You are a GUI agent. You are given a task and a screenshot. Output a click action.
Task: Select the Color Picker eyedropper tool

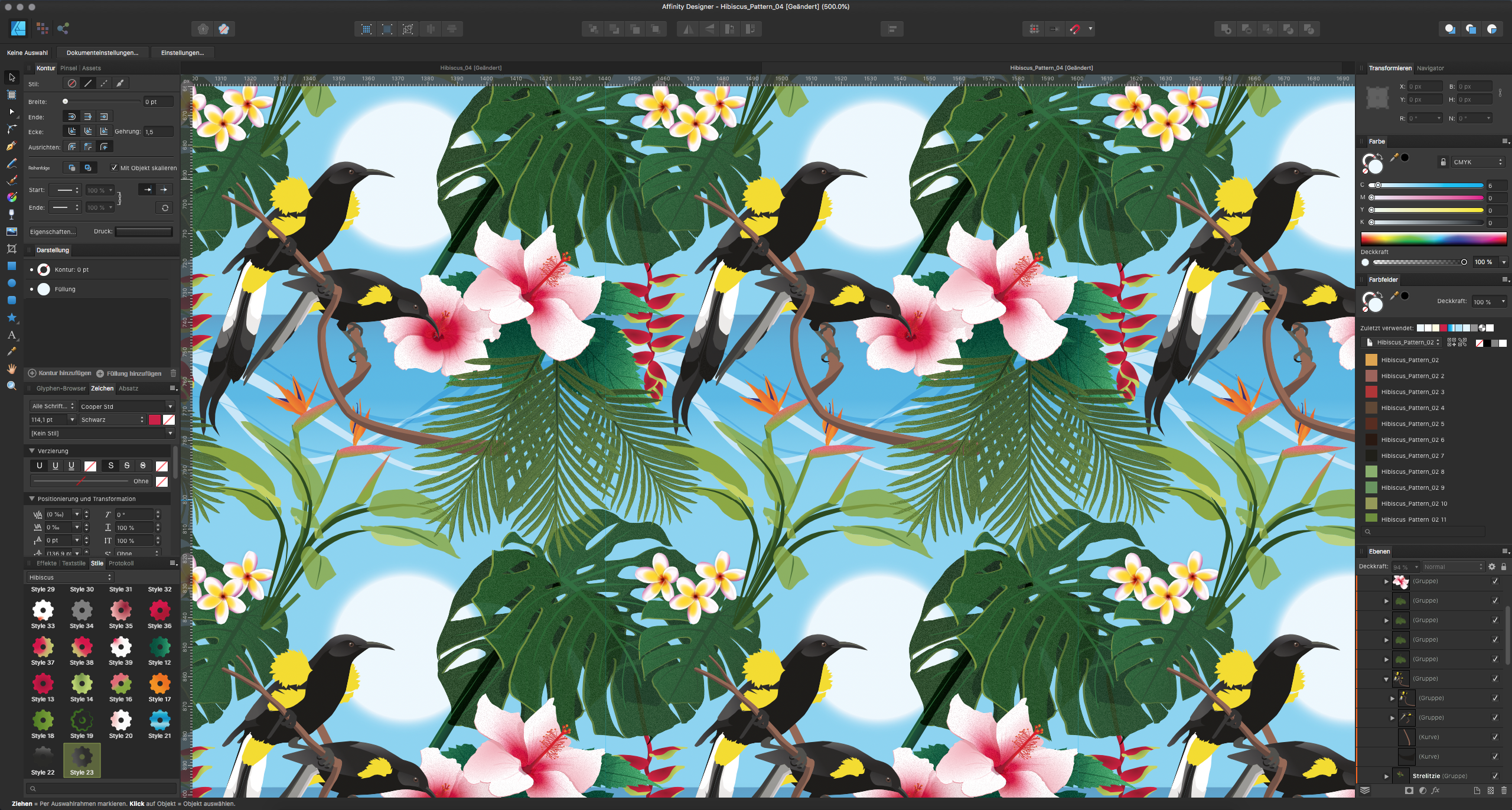click(11, 352)
